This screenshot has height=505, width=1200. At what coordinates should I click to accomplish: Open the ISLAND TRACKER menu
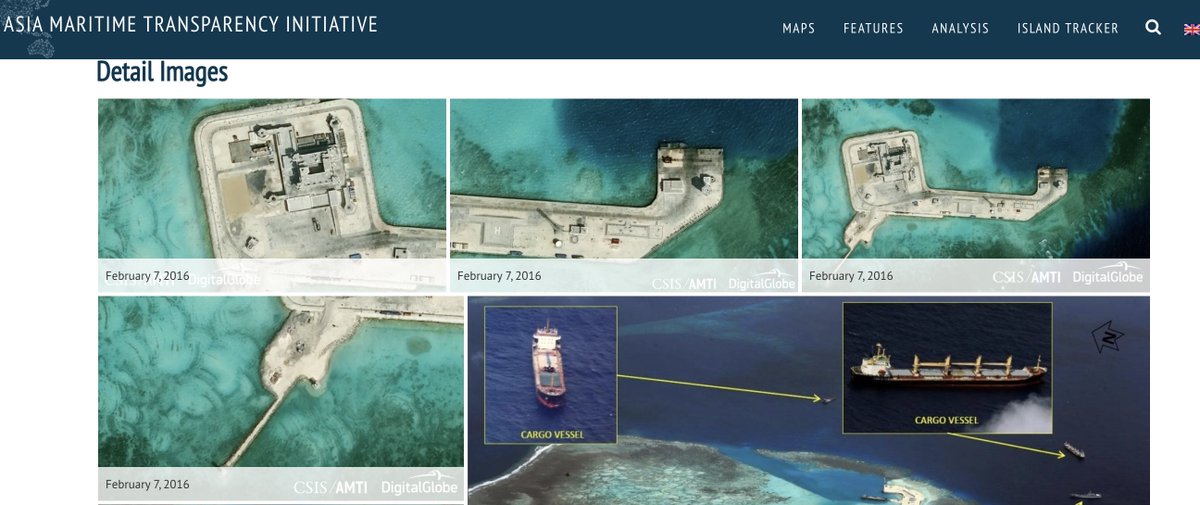click(1068, 28)
